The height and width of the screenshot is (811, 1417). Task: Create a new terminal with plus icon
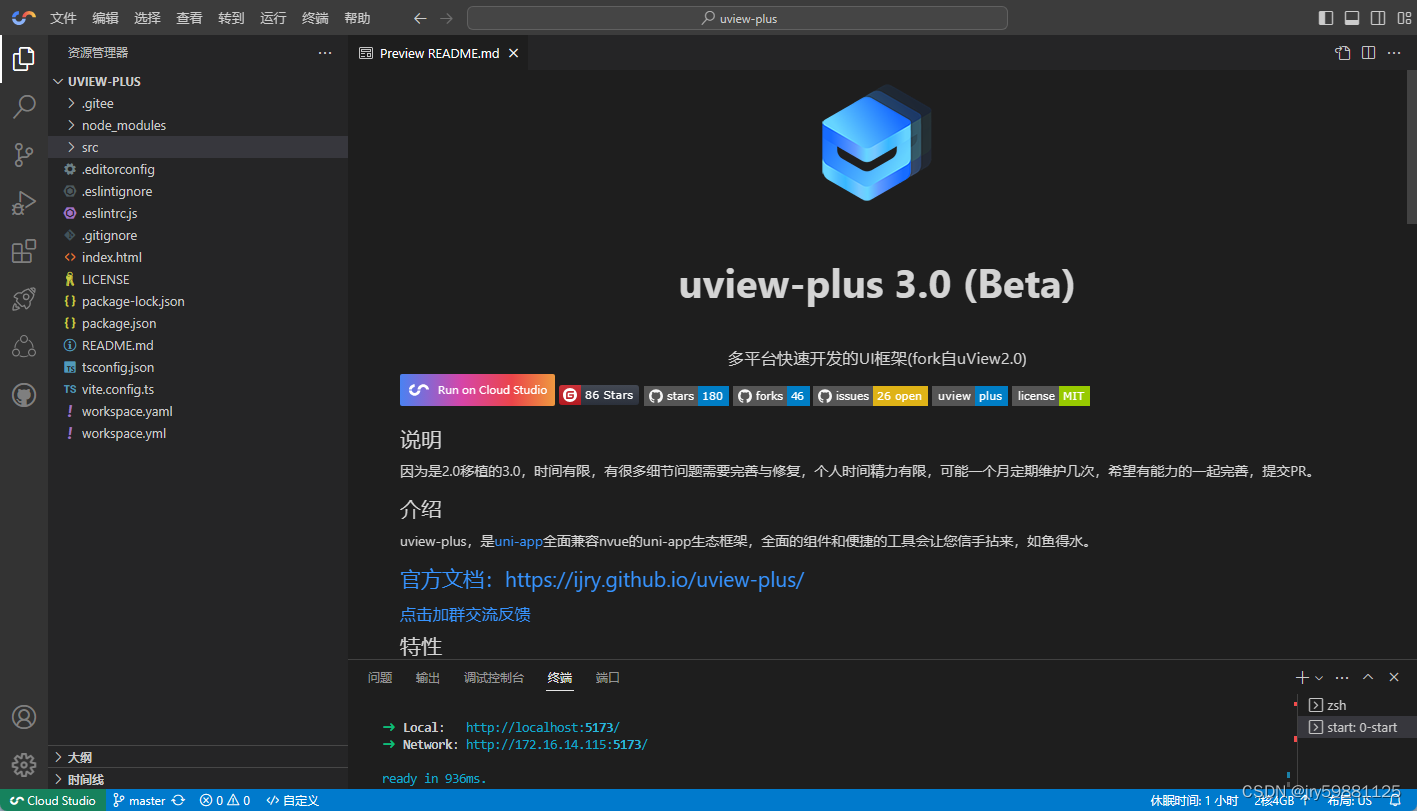pyautogui.click(x=1302, y=677)
